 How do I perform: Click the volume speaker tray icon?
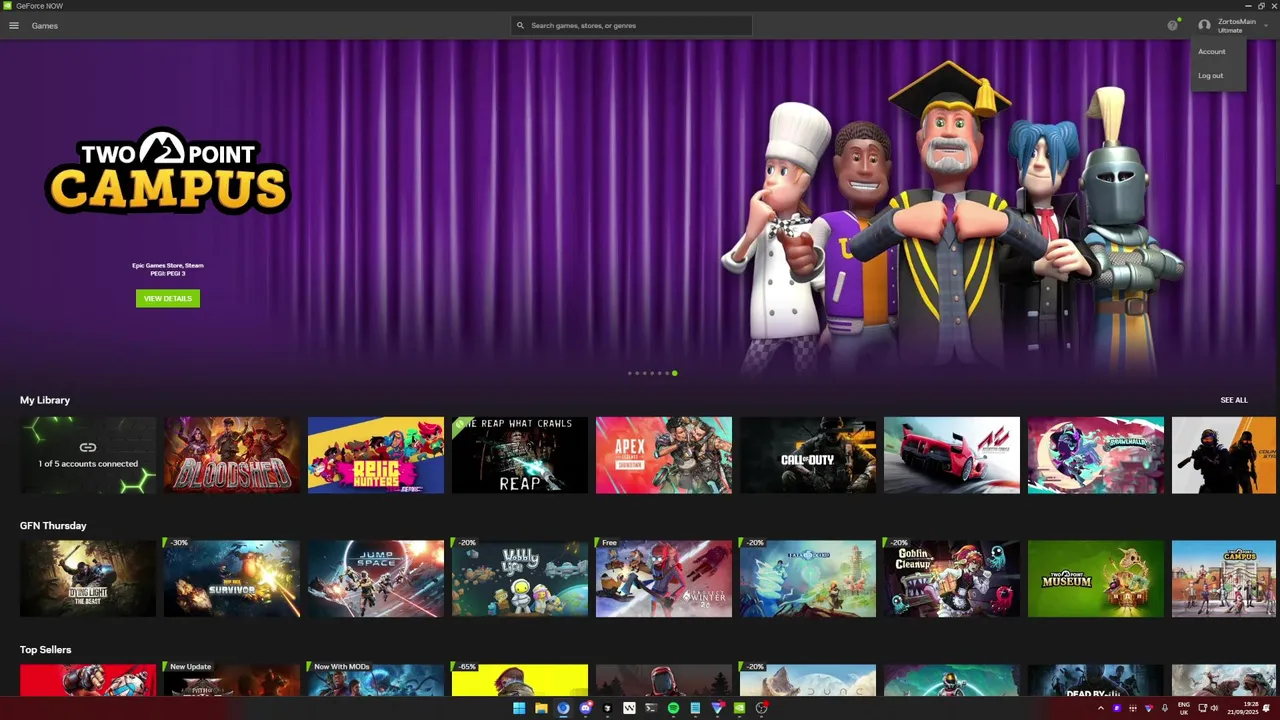point(1215,708)
